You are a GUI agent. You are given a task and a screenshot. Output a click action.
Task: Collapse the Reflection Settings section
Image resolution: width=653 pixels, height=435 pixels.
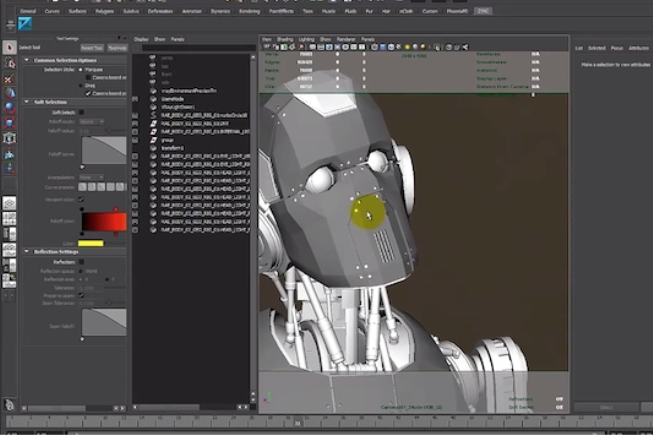[27, 252]
